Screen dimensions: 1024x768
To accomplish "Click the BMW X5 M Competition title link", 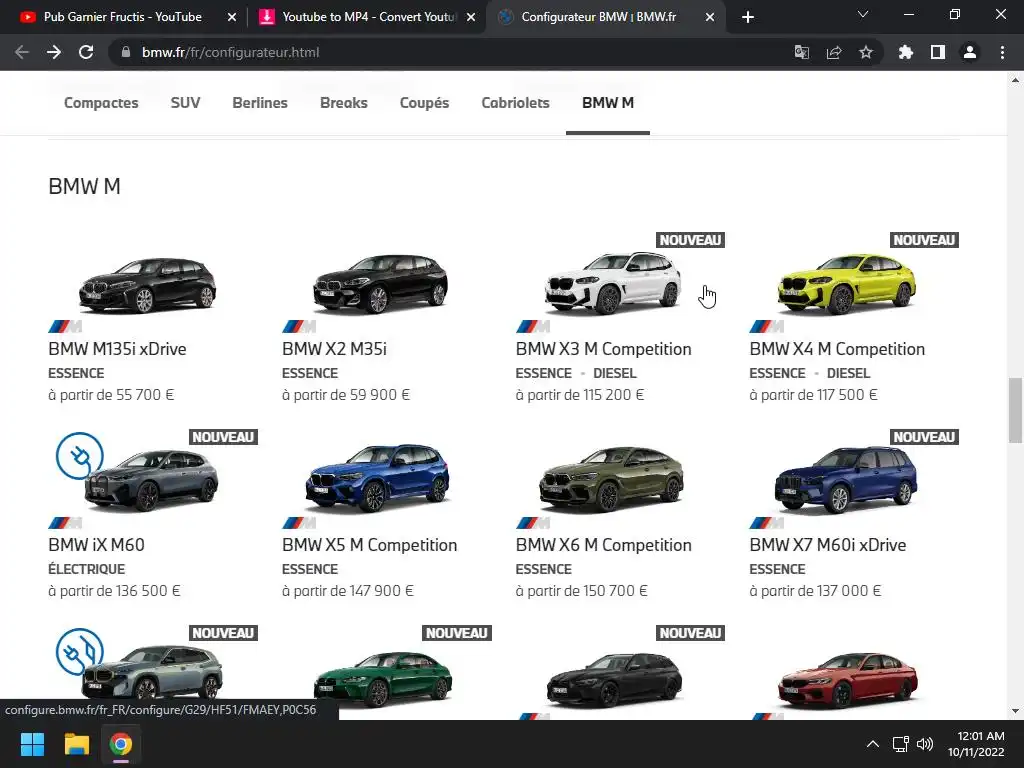I will coord(370,545).
